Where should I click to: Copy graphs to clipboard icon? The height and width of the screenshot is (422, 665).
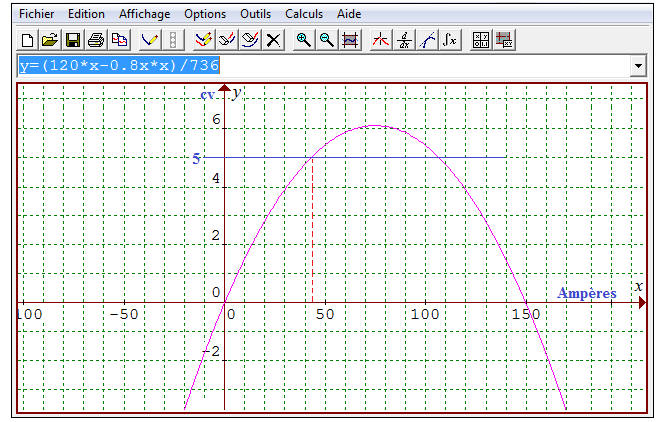click(x=119, y=40)
